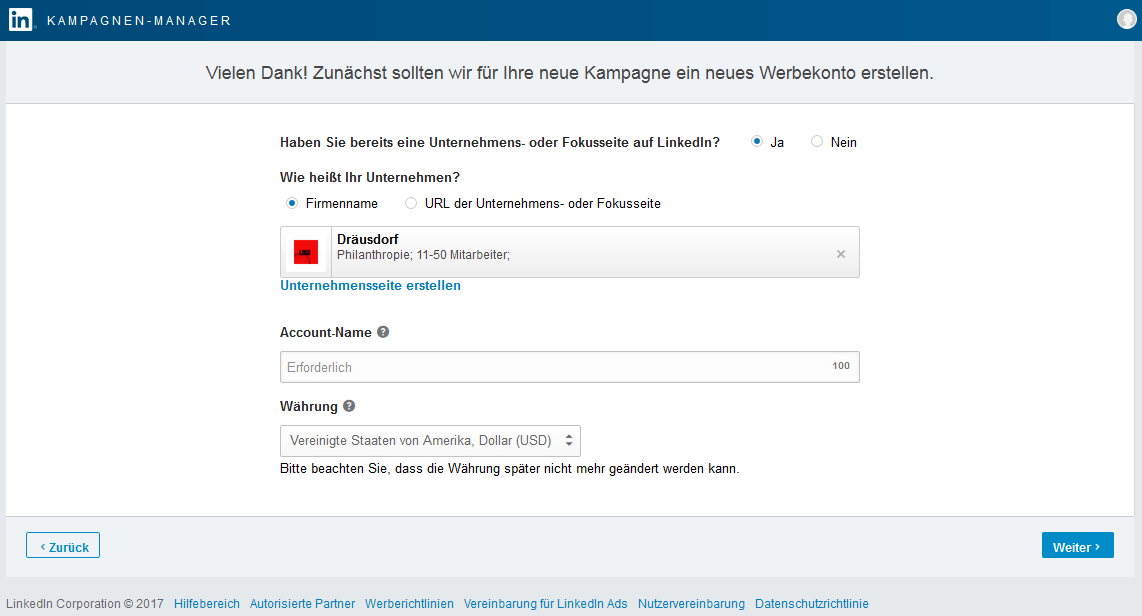Open the Nutzervereinbarung footer link
This screenshot has height=616, width=1142.
pyautogui.click(x=691, y=604)
